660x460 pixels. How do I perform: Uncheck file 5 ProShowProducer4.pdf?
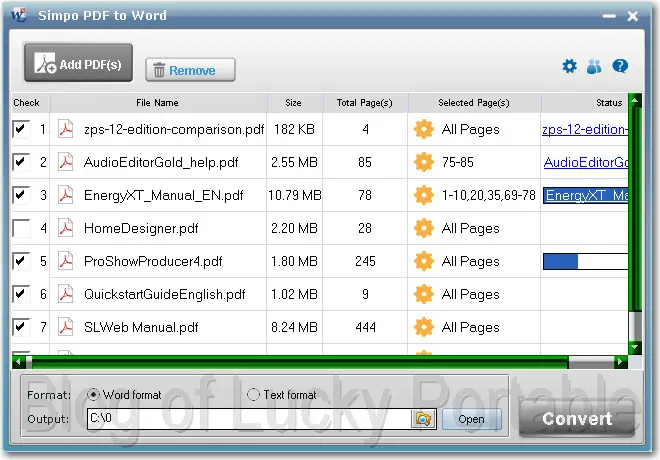(x=21, y=261)
